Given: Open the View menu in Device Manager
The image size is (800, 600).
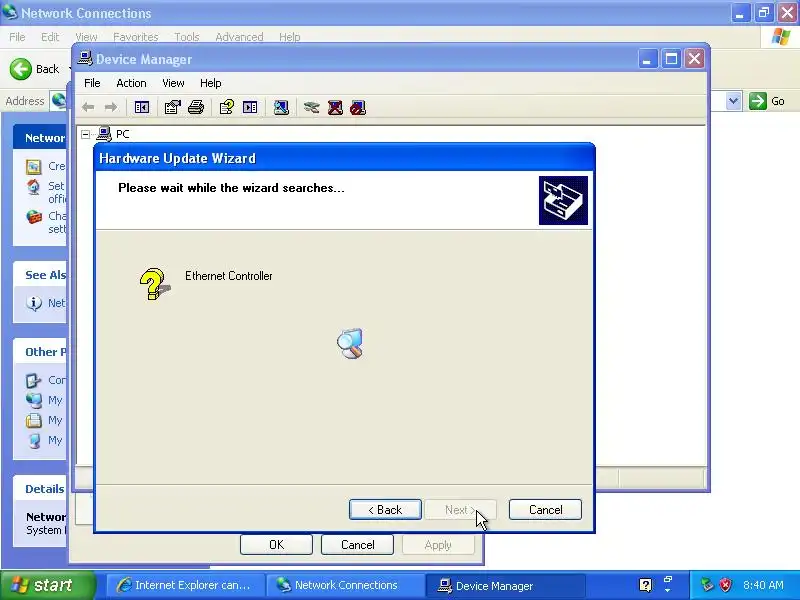Looking at the screenshot, I should 173,83.
